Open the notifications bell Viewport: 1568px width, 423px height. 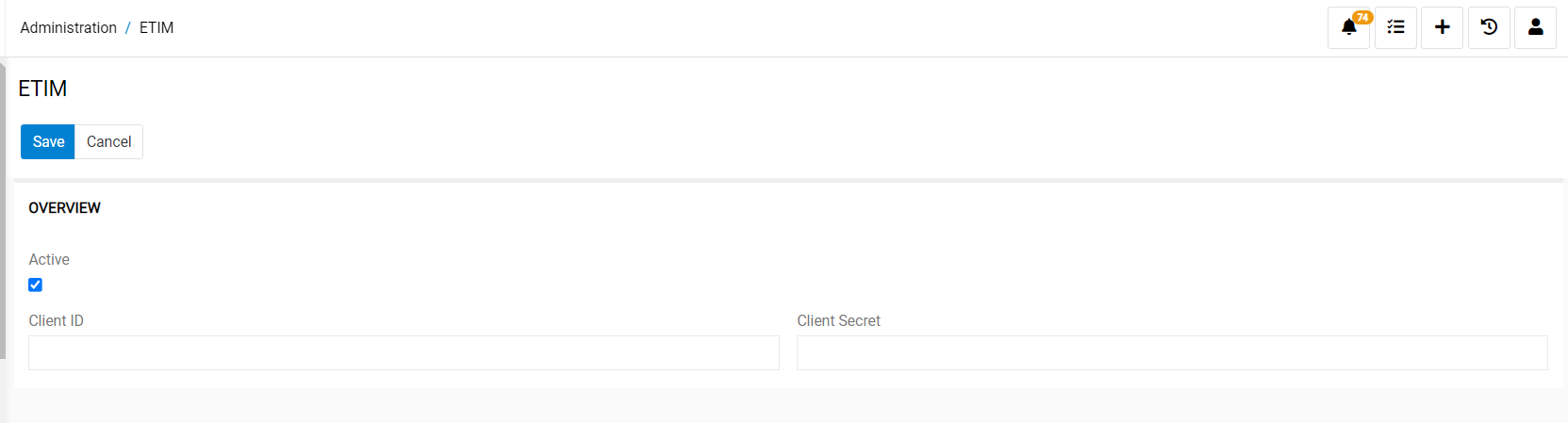pyautogui.click(x=1348, y=28)
